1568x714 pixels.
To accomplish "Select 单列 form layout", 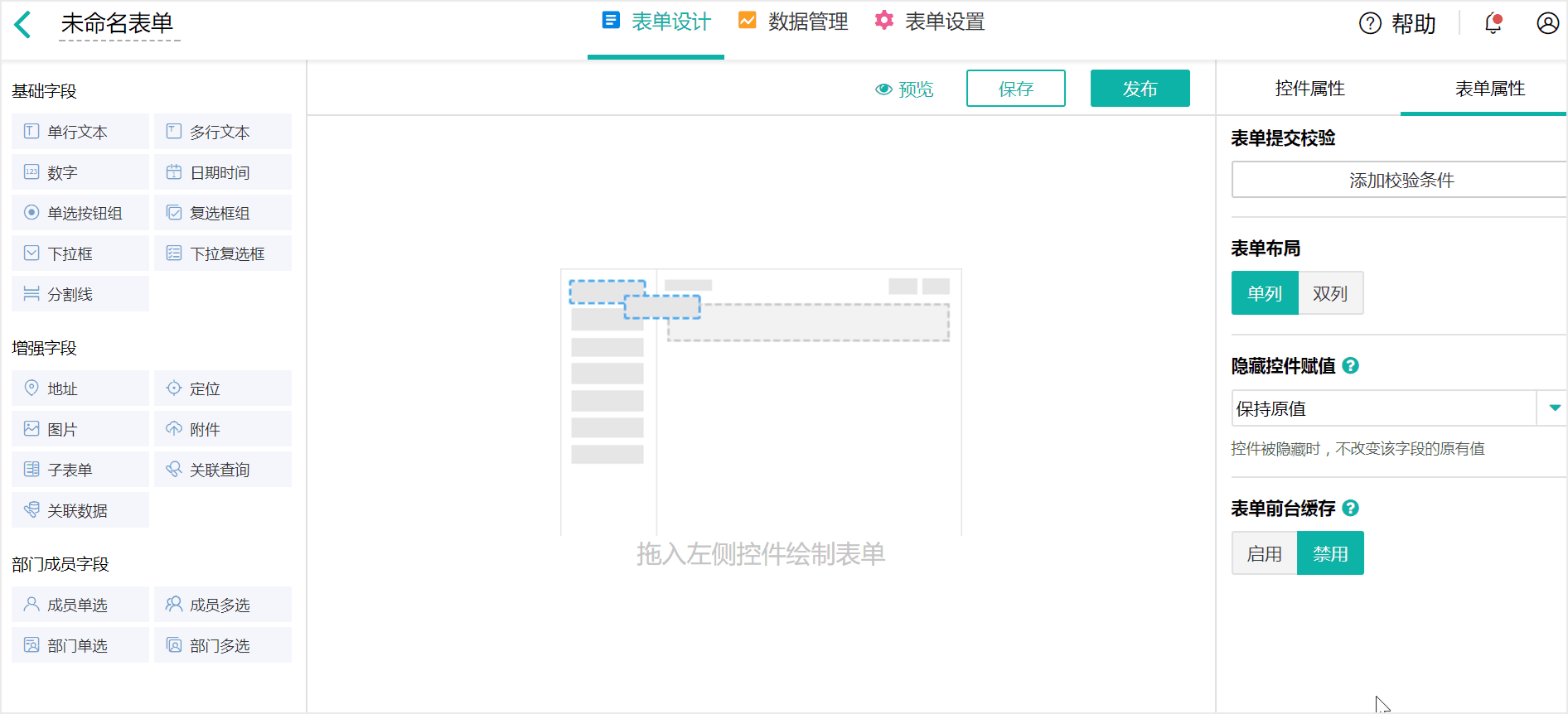I will (x=1265, y=293).
